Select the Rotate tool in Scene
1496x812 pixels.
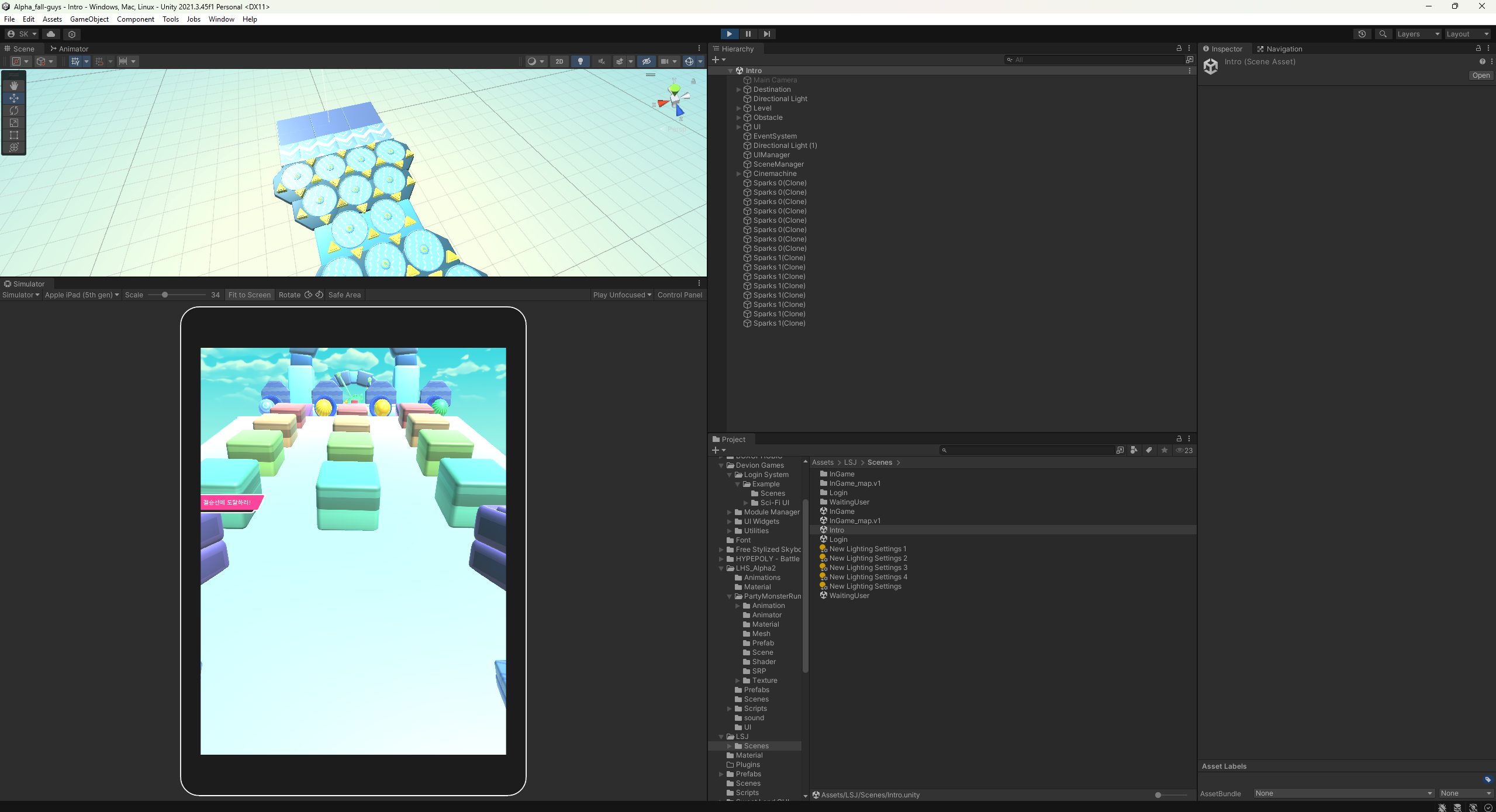click(x=14, y=110)
